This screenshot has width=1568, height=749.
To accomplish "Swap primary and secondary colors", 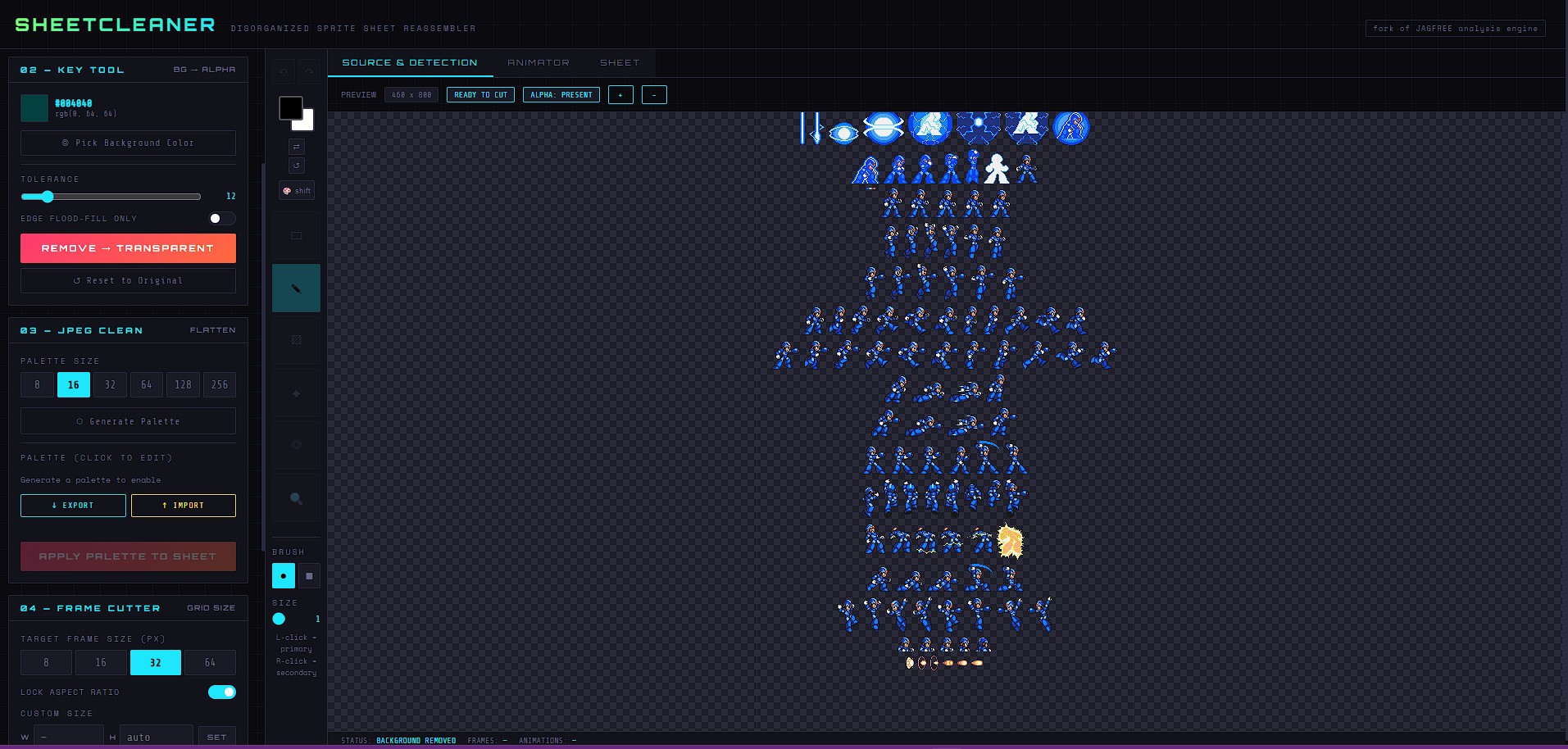I will [297, 146].
